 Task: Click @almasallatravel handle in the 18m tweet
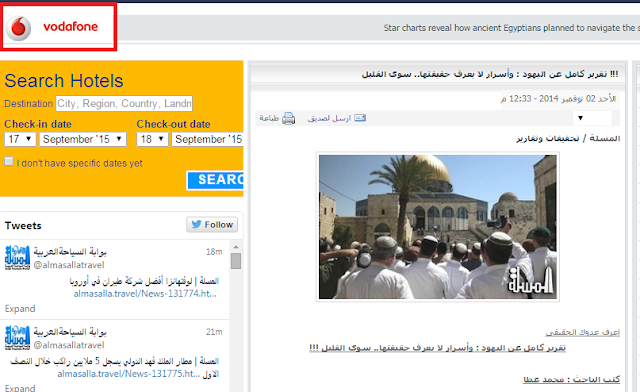pyautogui.click(x=69, y=265)
